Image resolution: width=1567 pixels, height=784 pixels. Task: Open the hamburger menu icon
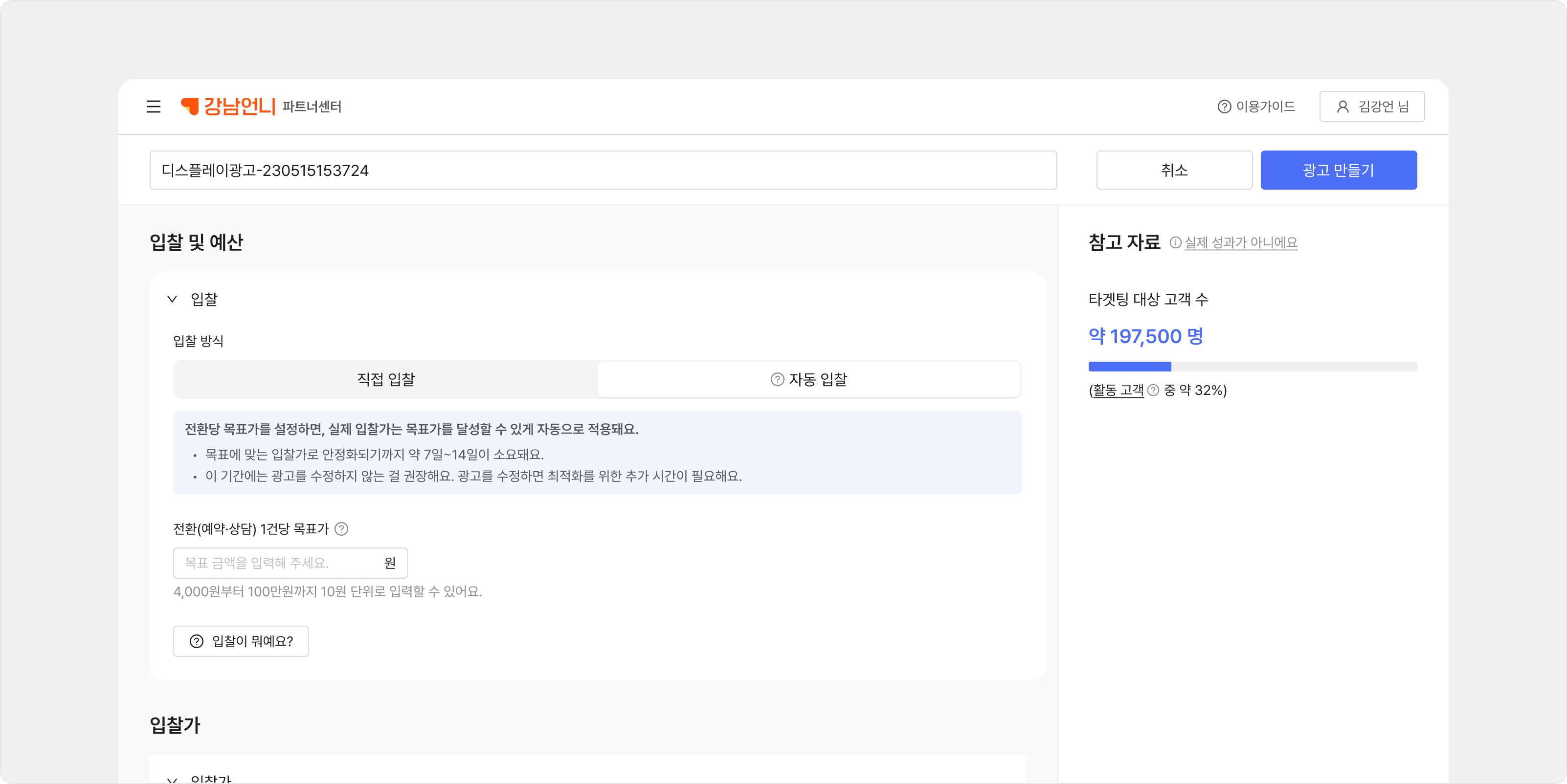(x=153, y=107)
